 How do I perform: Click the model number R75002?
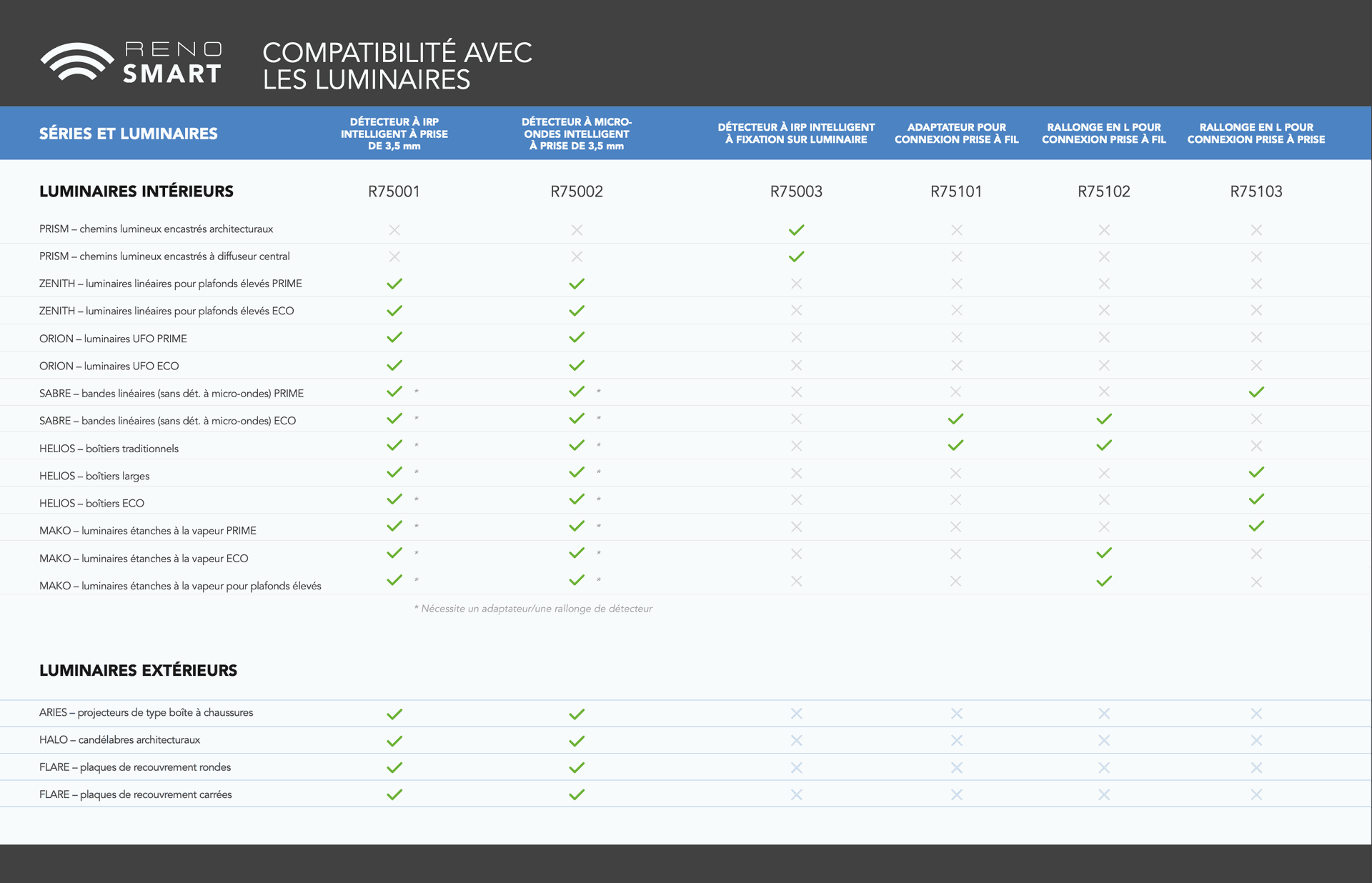(x=577, y=191)
